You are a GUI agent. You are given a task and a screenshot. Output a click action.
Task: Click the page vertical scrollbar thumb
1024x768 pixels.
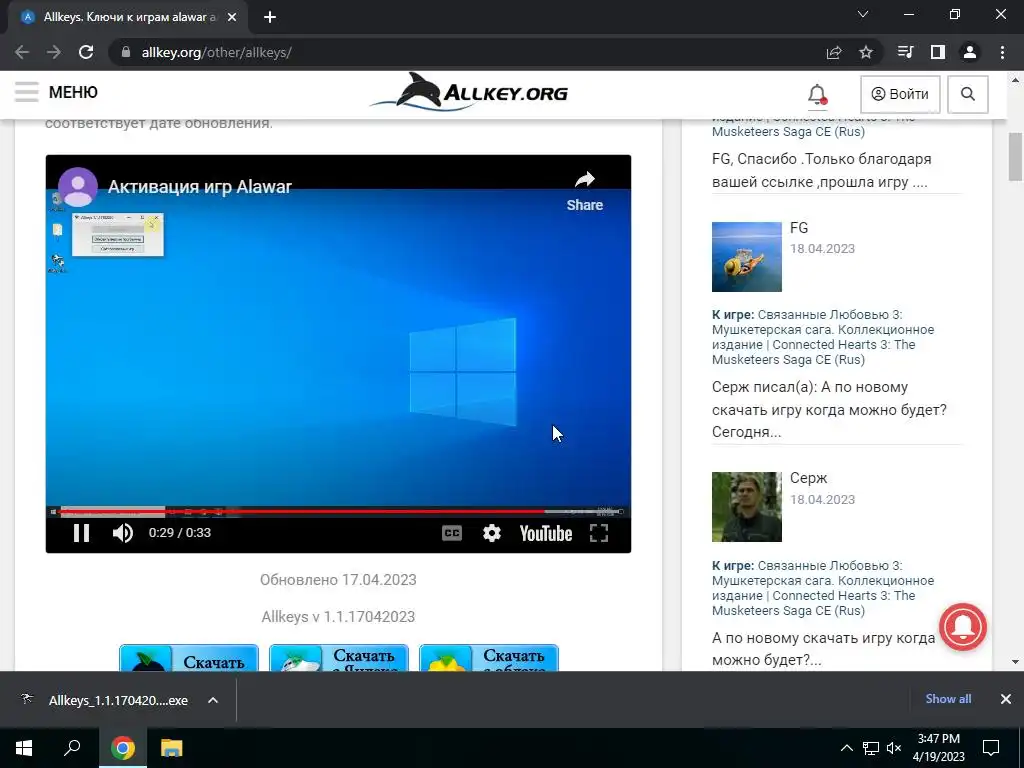1015,157
